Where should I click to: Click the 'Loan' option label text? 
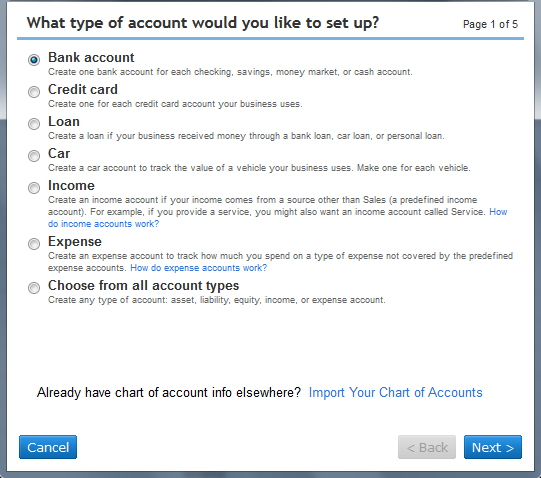64,121
